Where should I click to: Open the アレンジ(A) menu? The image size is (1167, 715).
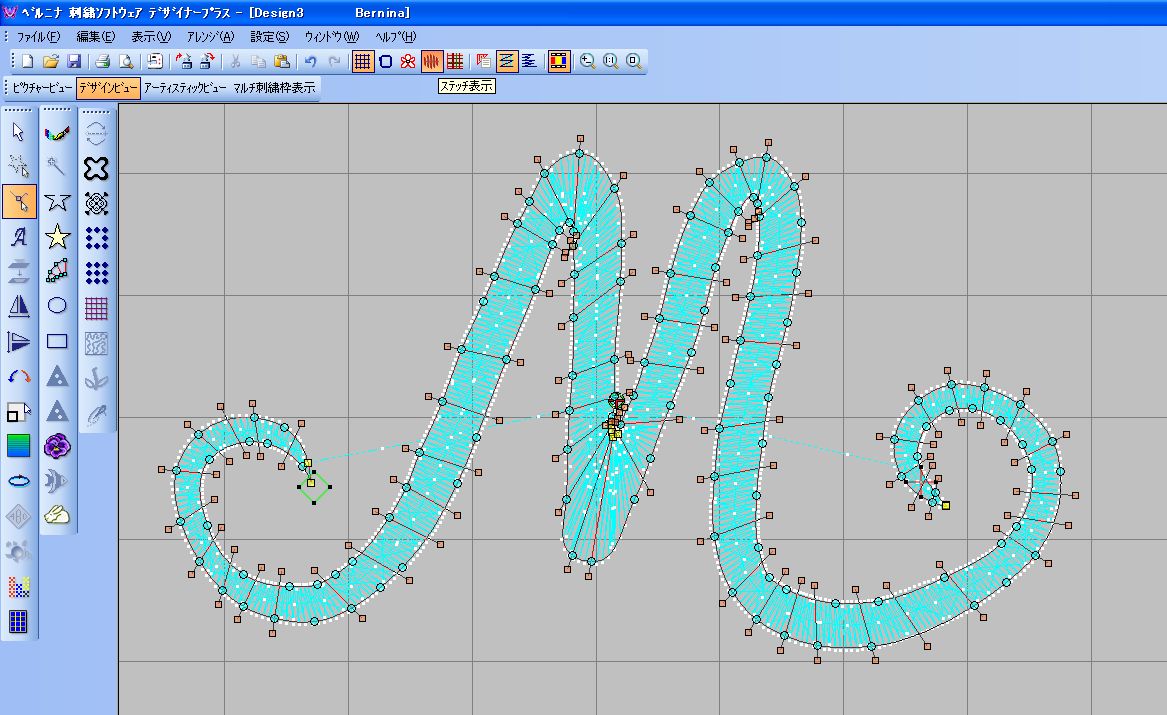coord(210,36)
